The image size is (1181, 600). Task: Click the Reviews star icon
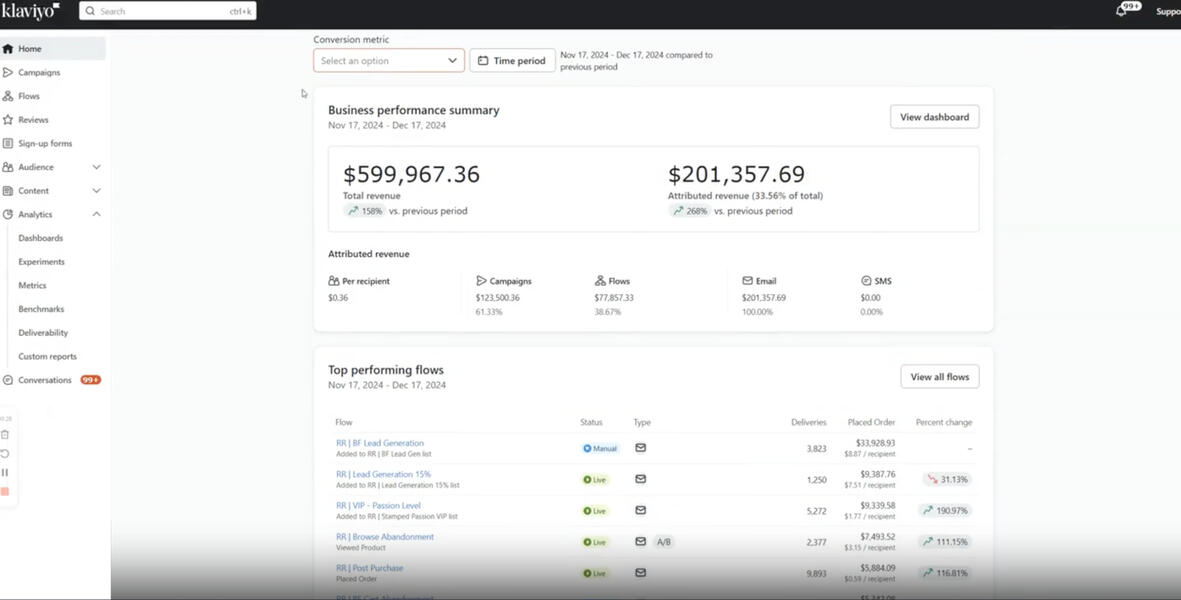pyautogui.click(x=8, y=120)
